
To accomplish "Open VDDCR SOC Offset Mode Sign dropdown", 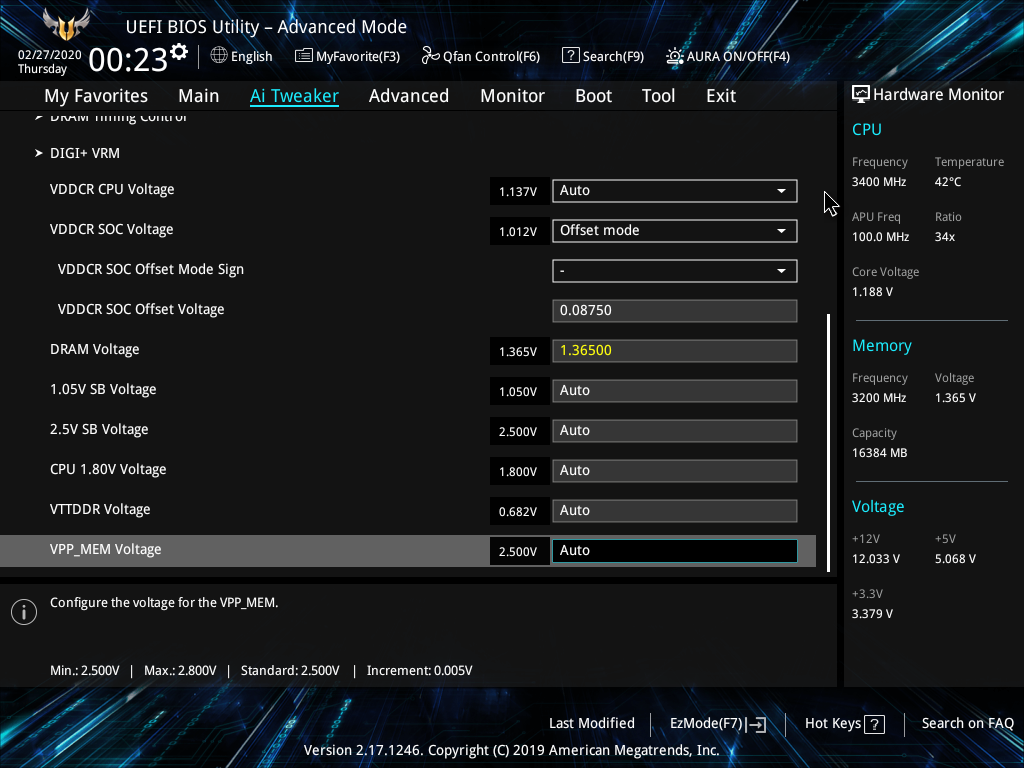I will (x=675, y=270).
